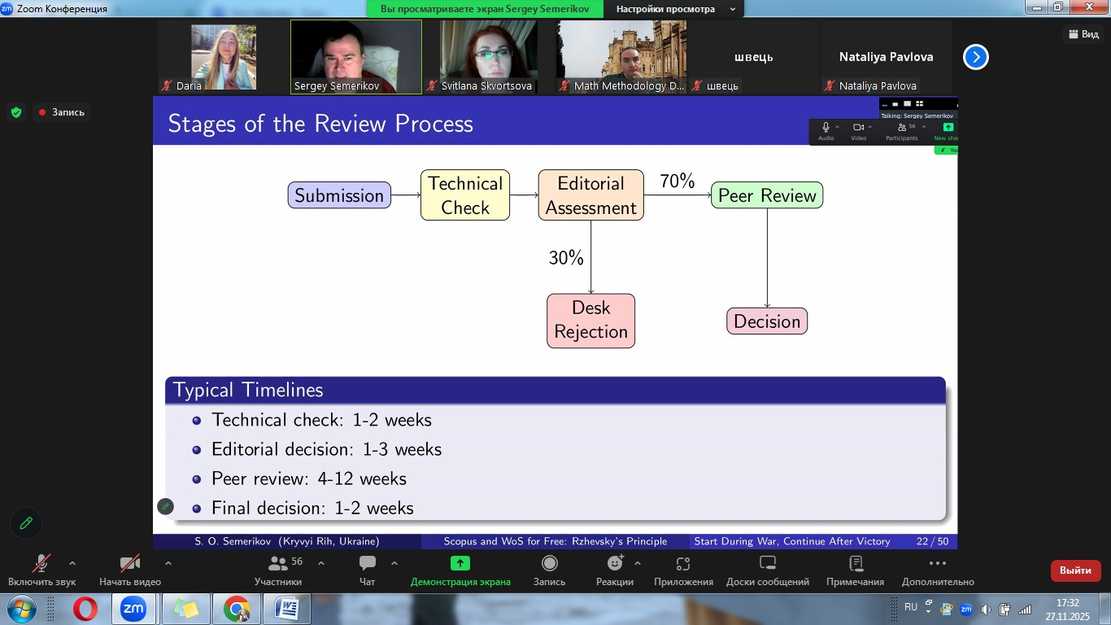
Task: Click the green pencil annotation icon
Action: point(26,522)
